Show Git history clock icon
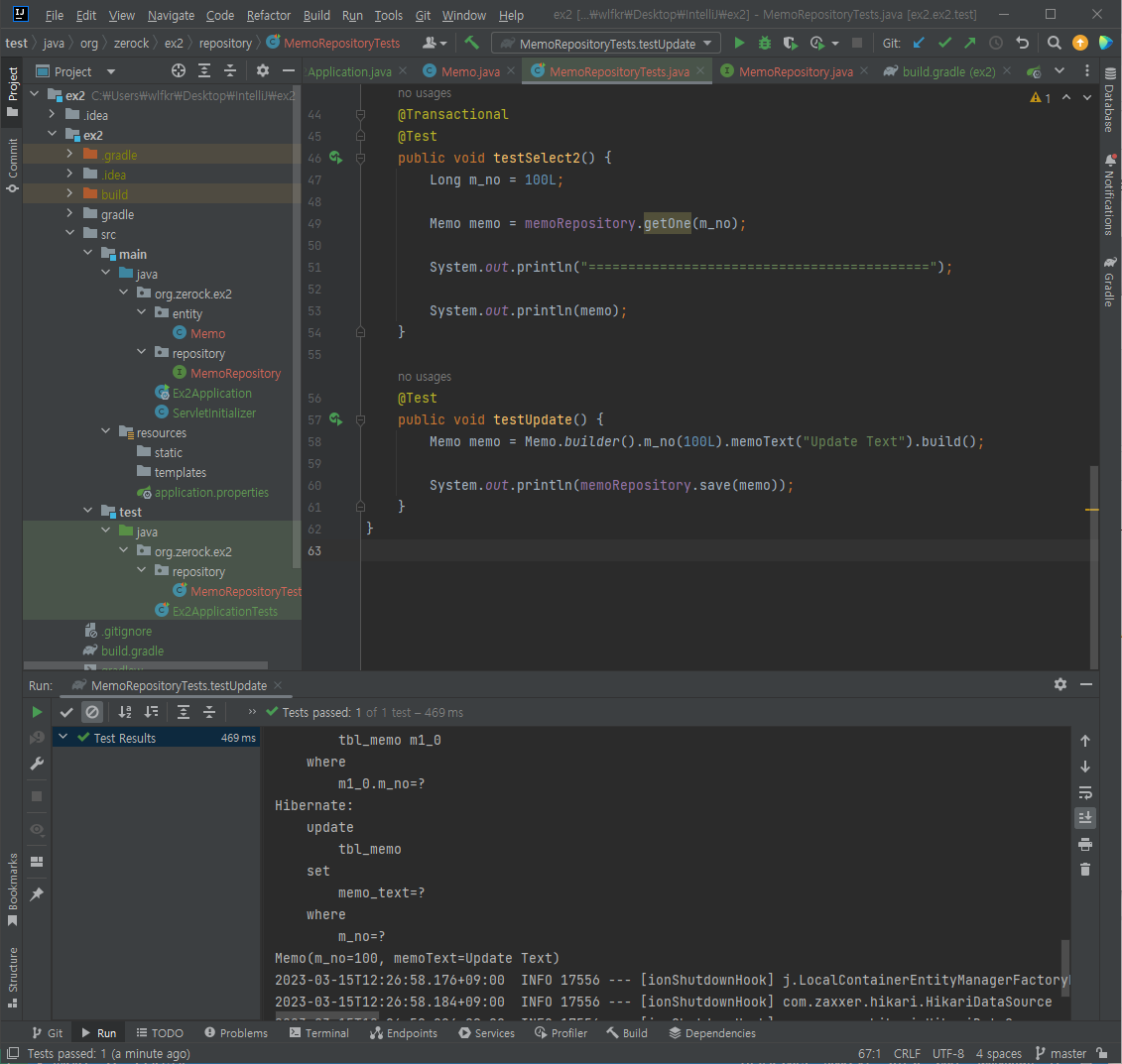 pos(995,43)
